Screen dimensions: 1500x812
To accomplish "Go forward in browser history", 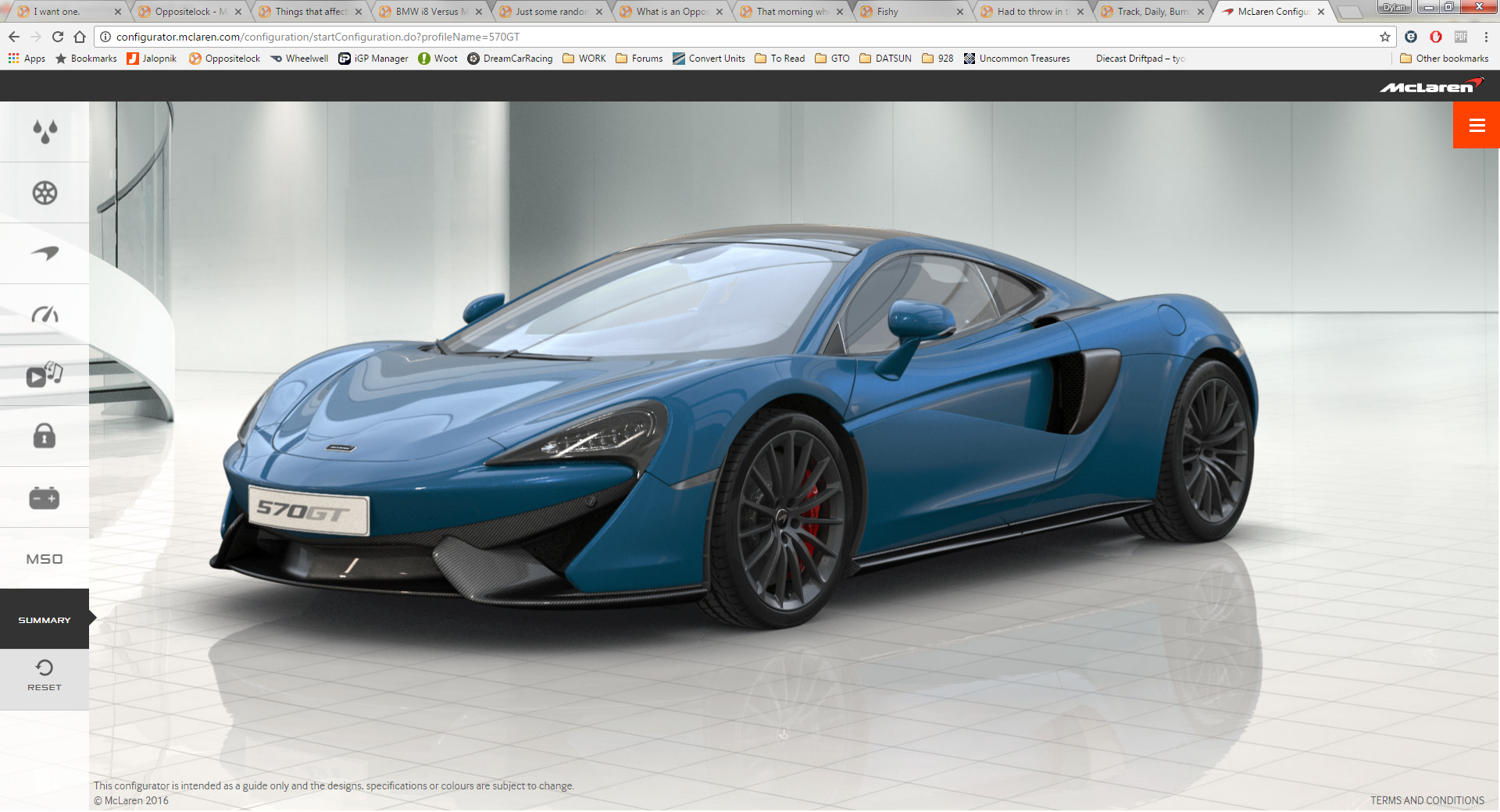I will click(36, 37).
